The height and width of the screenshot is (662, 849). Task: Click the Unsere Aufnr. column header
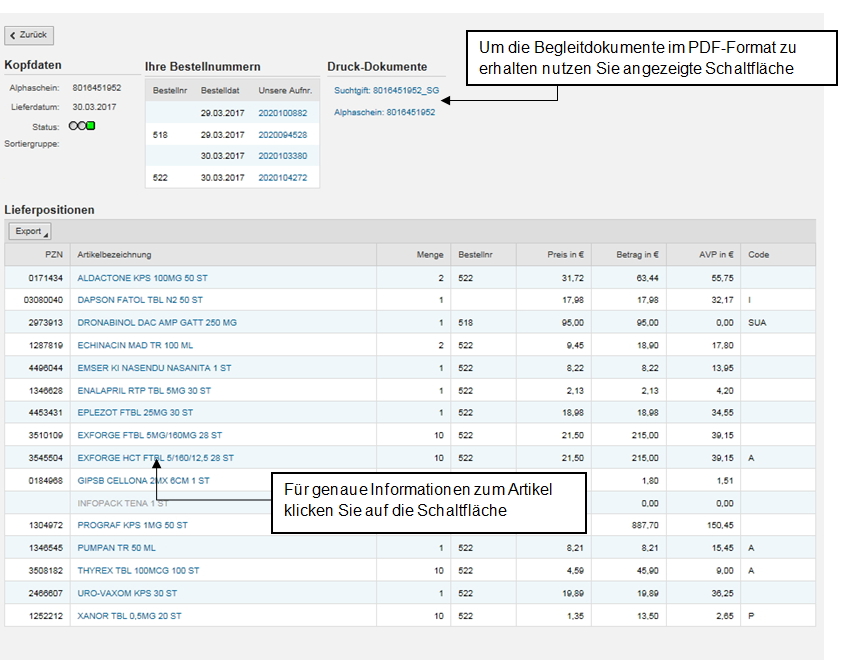pyautogui.click(x=285, y=90)
